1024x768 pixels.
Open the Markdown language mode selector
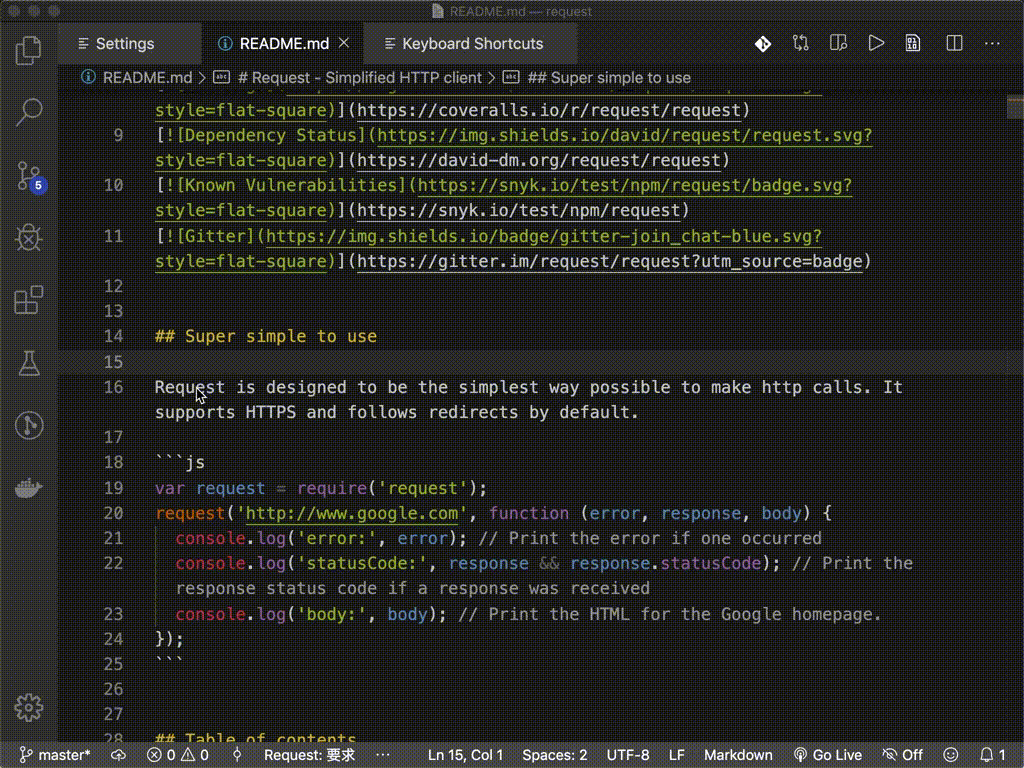tap(738, 755)
